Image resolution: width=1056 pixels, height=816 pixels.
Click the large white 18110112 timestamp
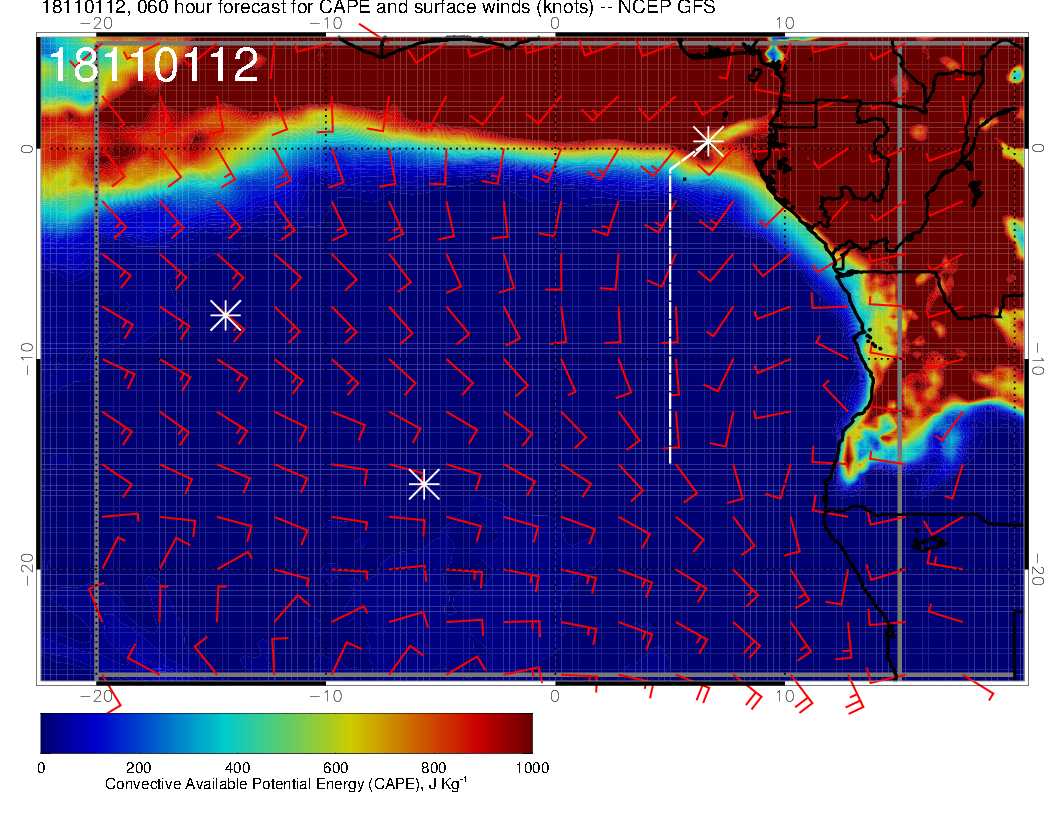153,66
